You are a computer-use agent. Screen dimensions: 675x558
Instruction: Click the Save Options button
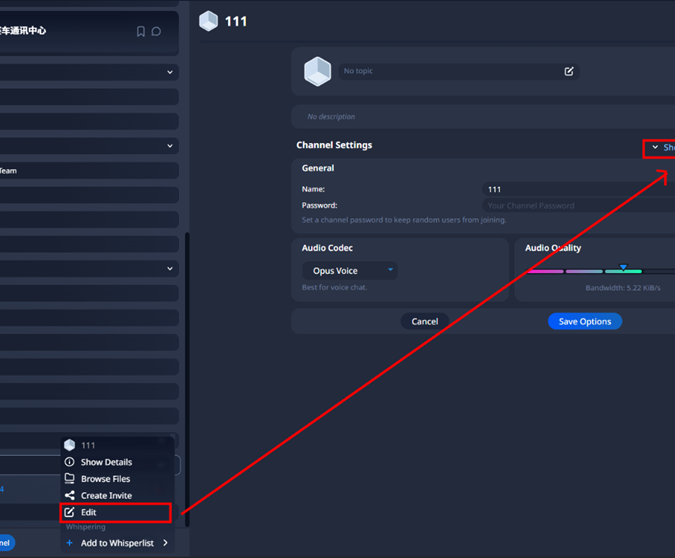click(585, 321)
